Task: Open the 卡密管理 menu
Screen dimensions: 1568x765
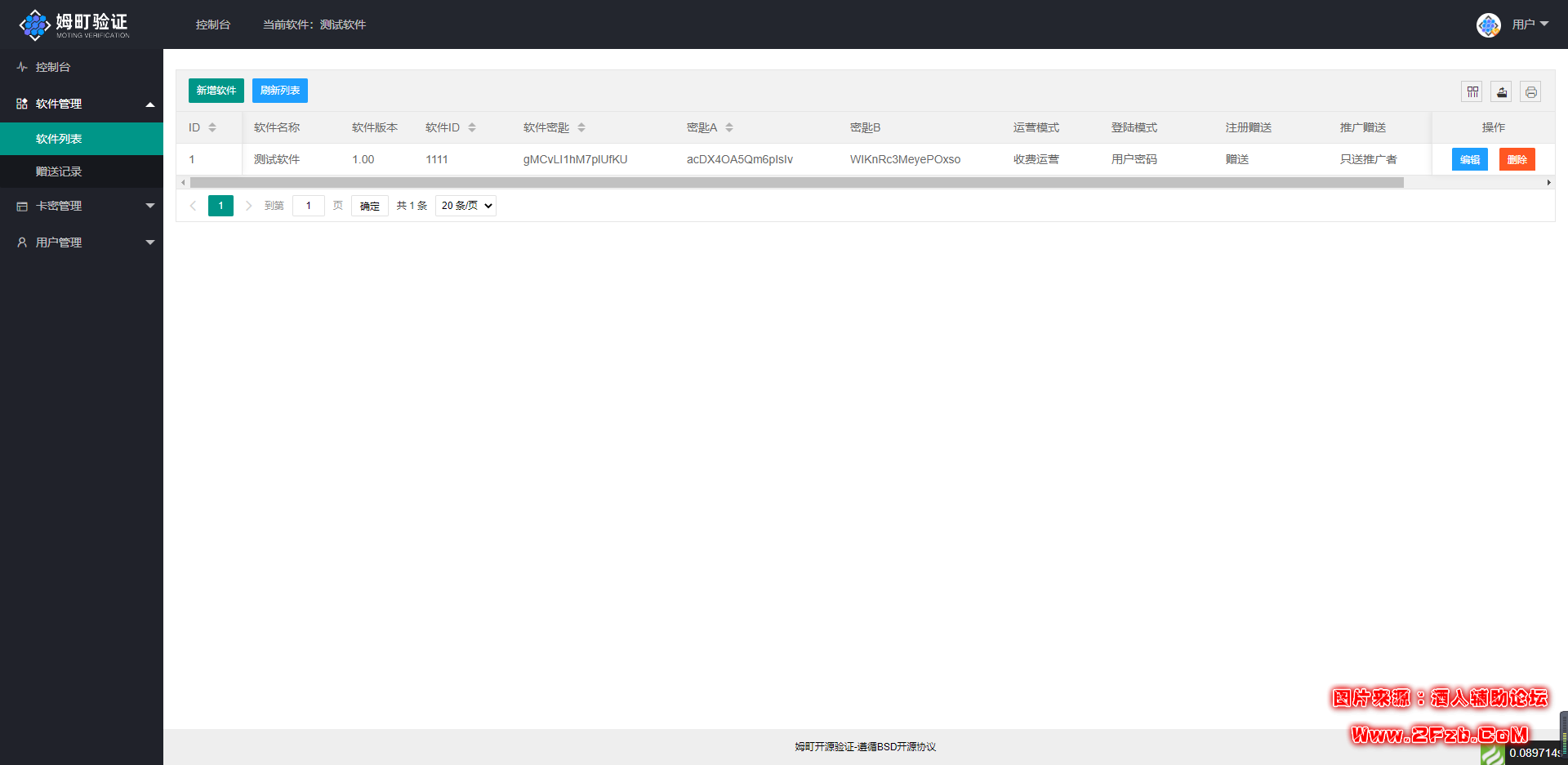Action: (x=82, y=206)
